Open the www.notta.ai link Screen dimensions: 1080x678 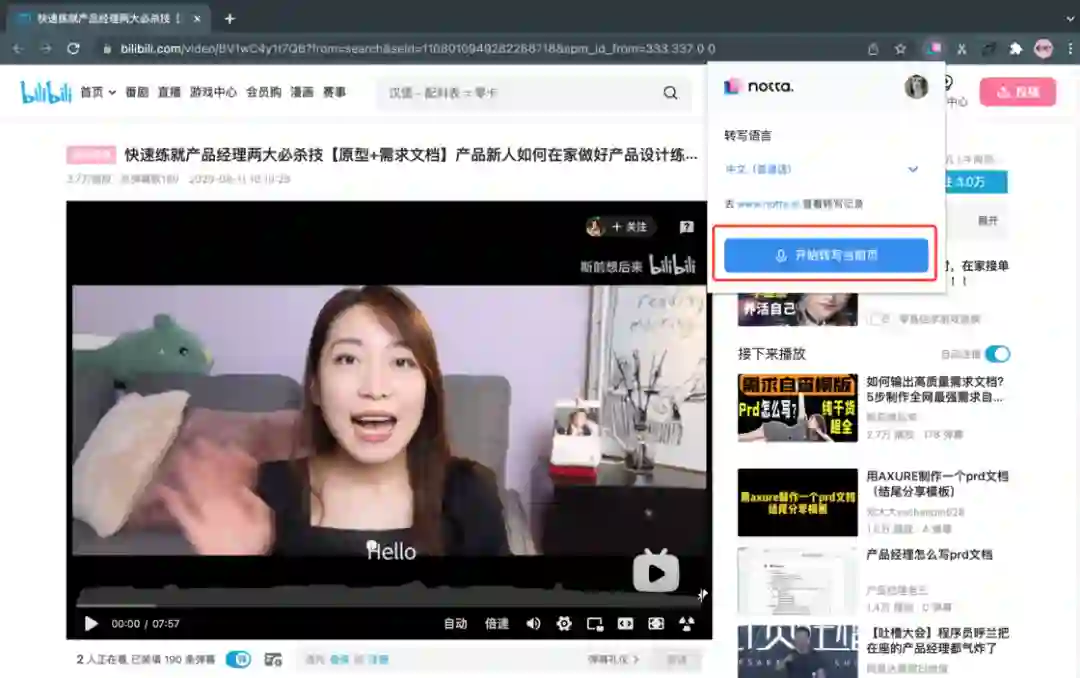click(769, 204)
